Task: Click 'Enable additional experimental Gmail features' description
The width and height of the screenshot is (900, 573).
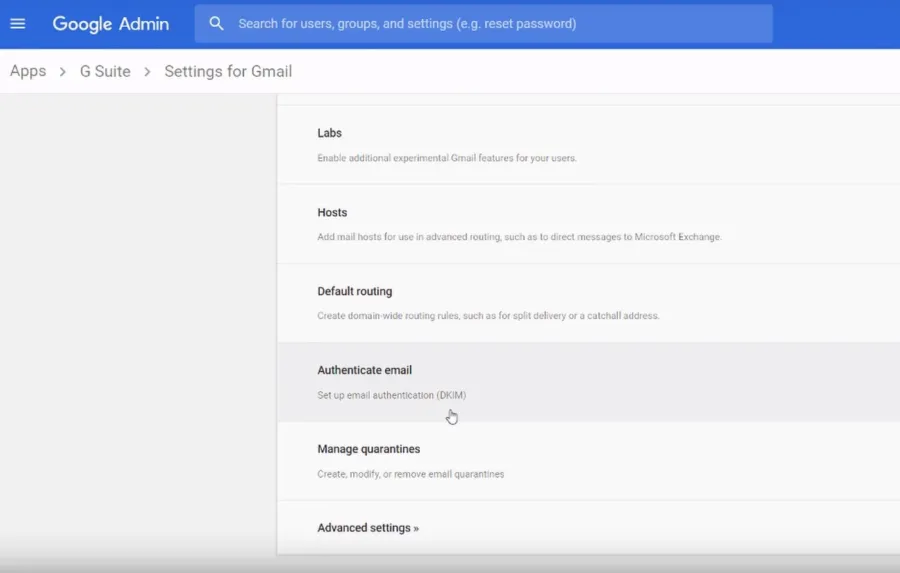Action: (x=447, y=158)
